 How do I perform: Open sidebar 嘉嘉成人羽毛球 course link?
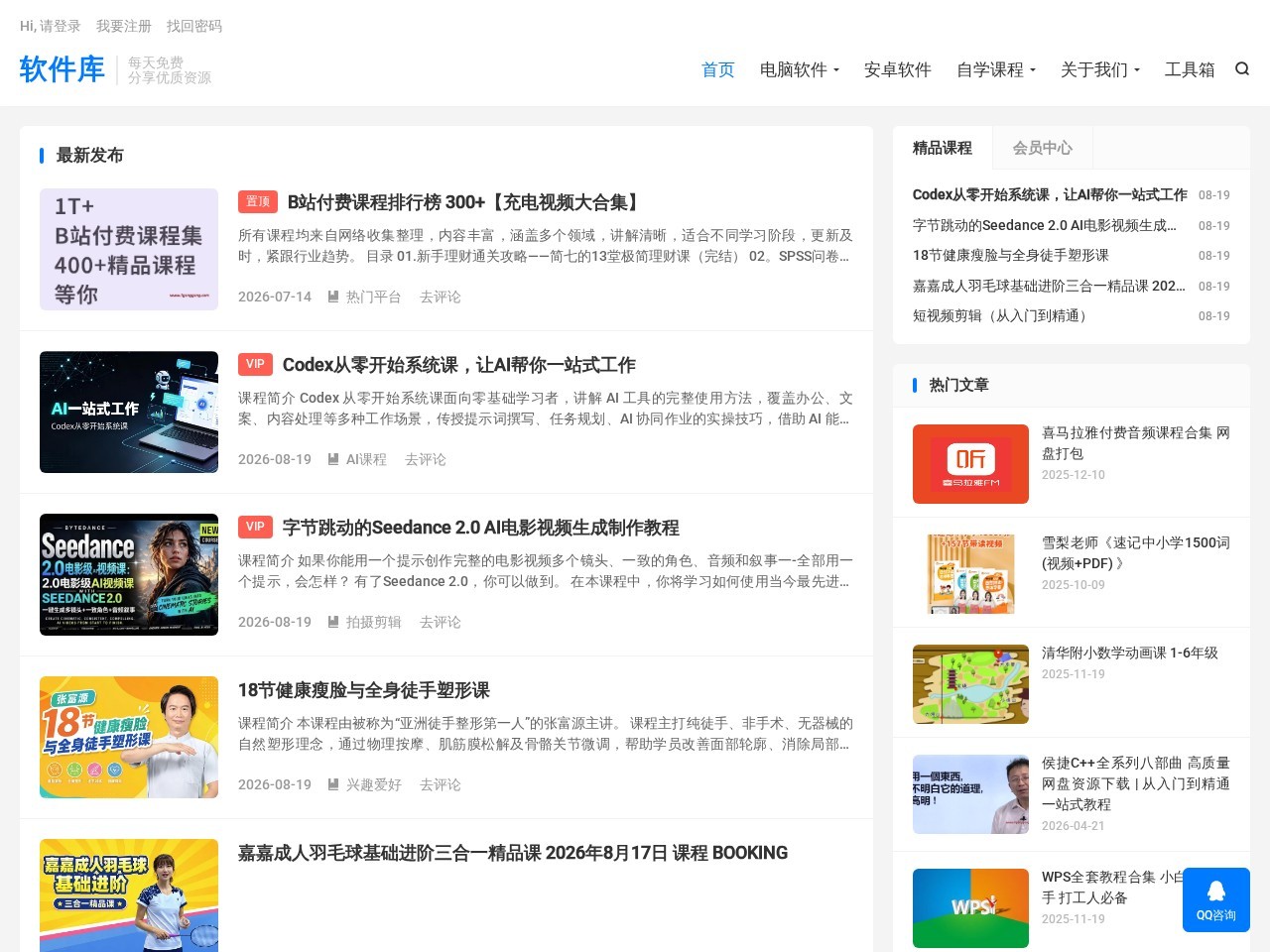[x=1049, y=286]
